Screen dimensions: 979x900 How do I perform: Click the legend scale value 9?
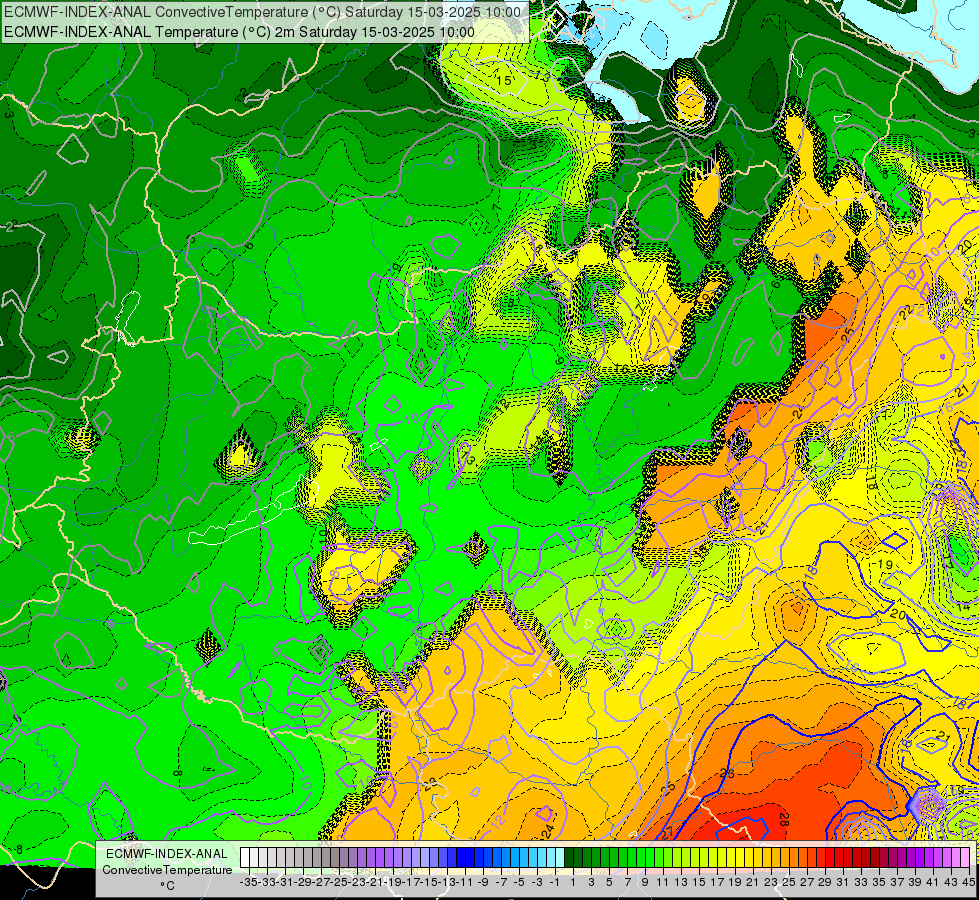(x=645, y=882)
